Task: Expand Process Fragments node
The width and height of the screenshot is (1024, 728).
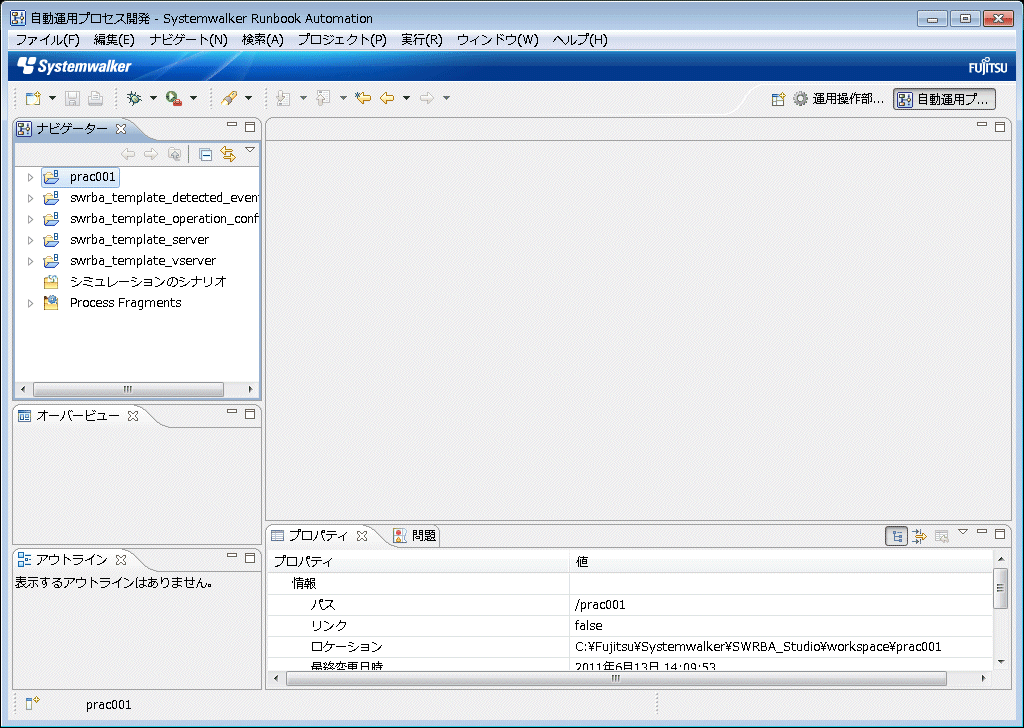Action: tap(30, 303)
